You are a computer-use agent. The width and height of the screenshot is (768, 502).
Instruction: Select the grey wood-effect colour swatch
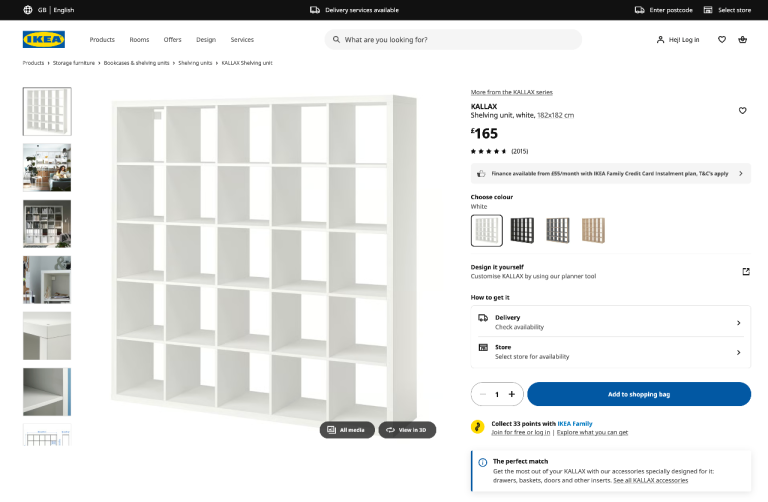[x=558, y=231]
